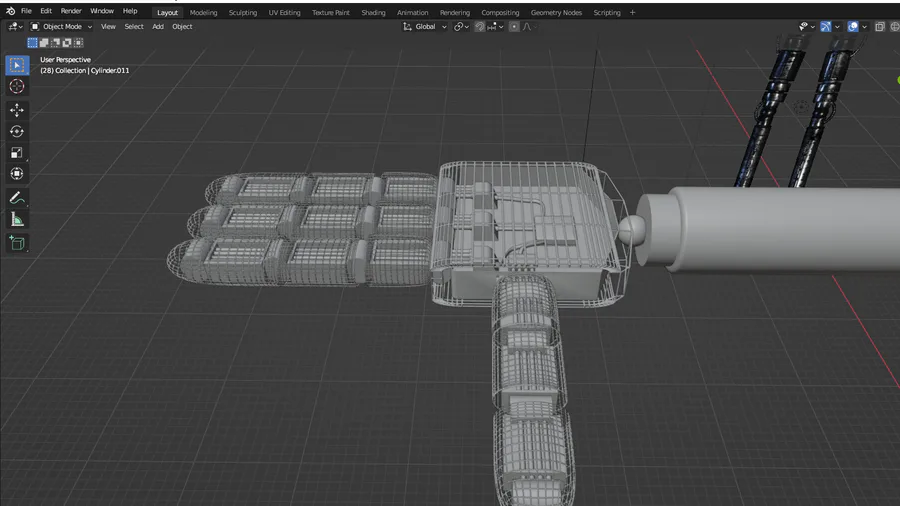Expand gizmo options dropdown arrow

(x=837, y=26)
